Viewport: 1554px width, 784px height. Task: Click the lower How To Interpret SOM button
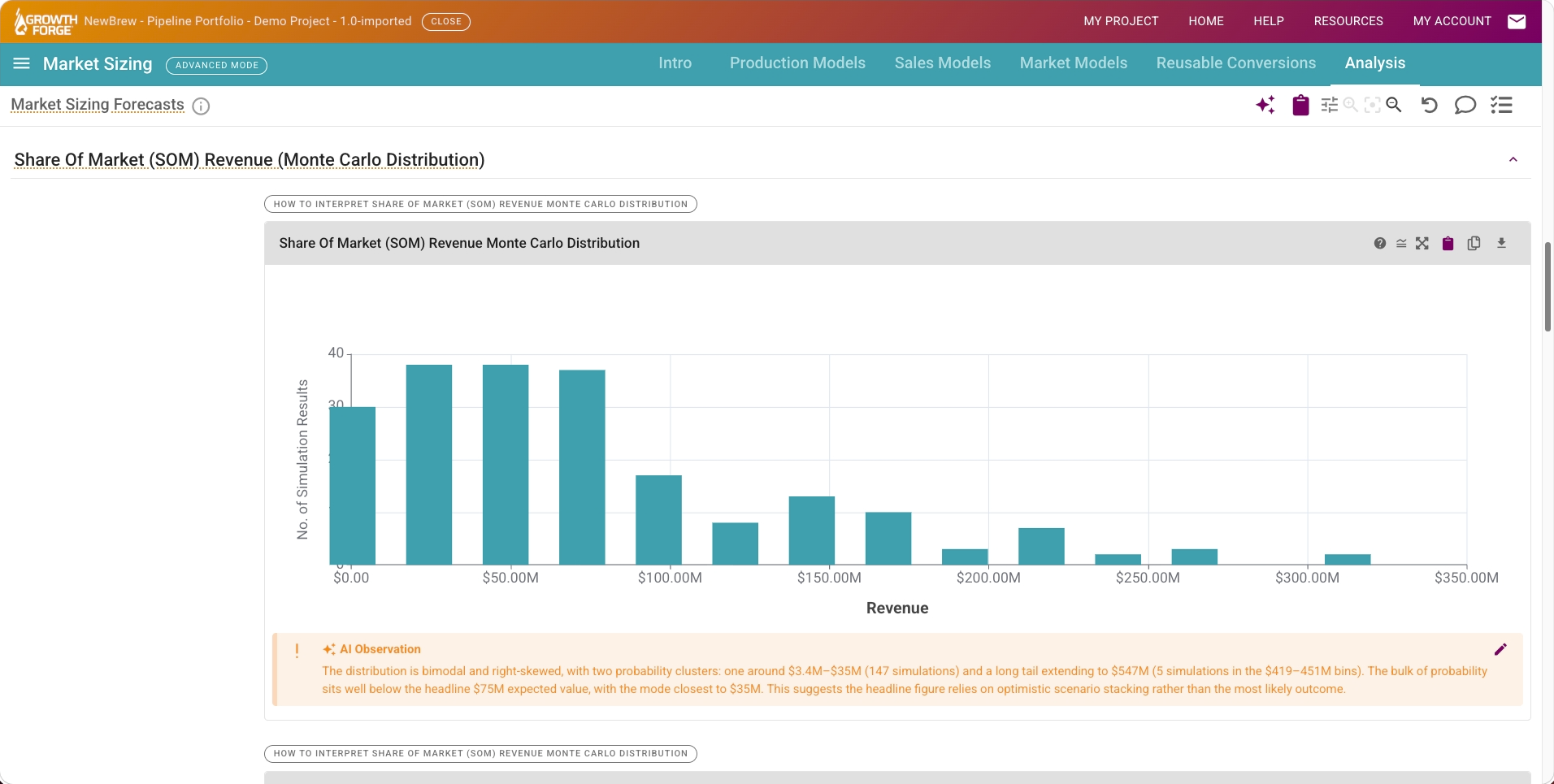[480, 753]
